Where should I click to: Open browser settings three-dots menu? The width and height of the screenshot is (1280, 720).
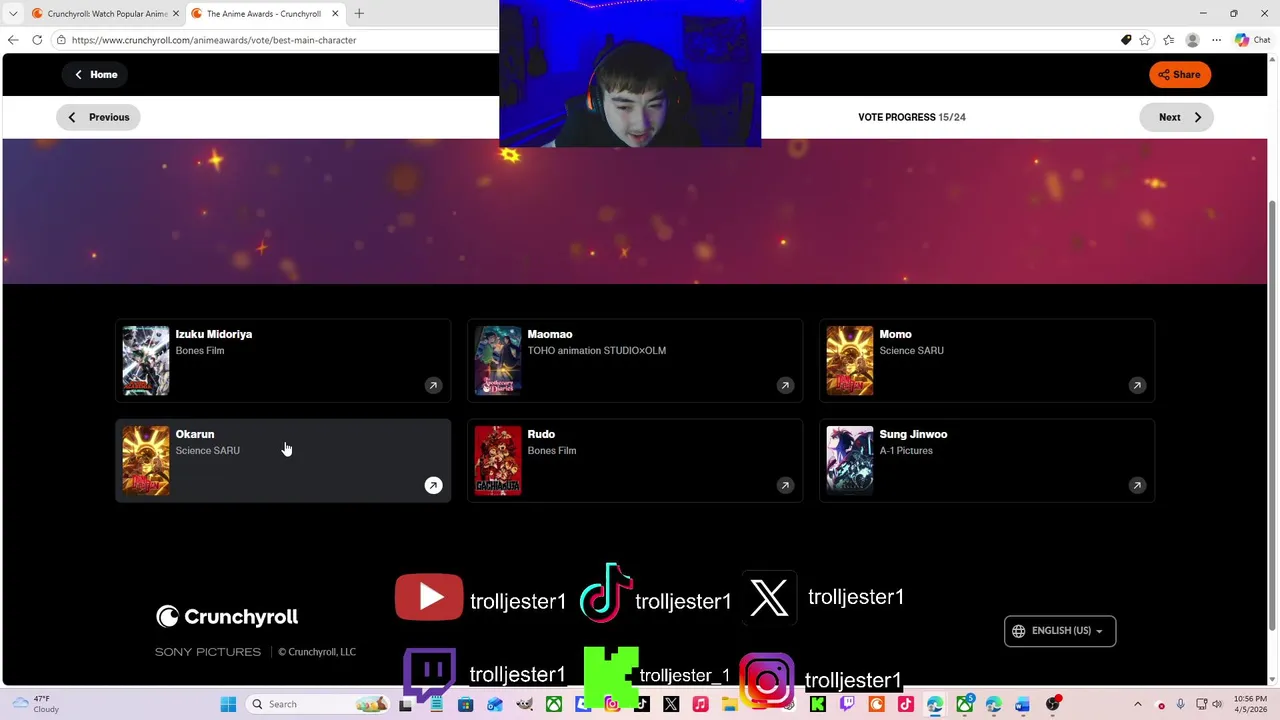point(1216,40)
